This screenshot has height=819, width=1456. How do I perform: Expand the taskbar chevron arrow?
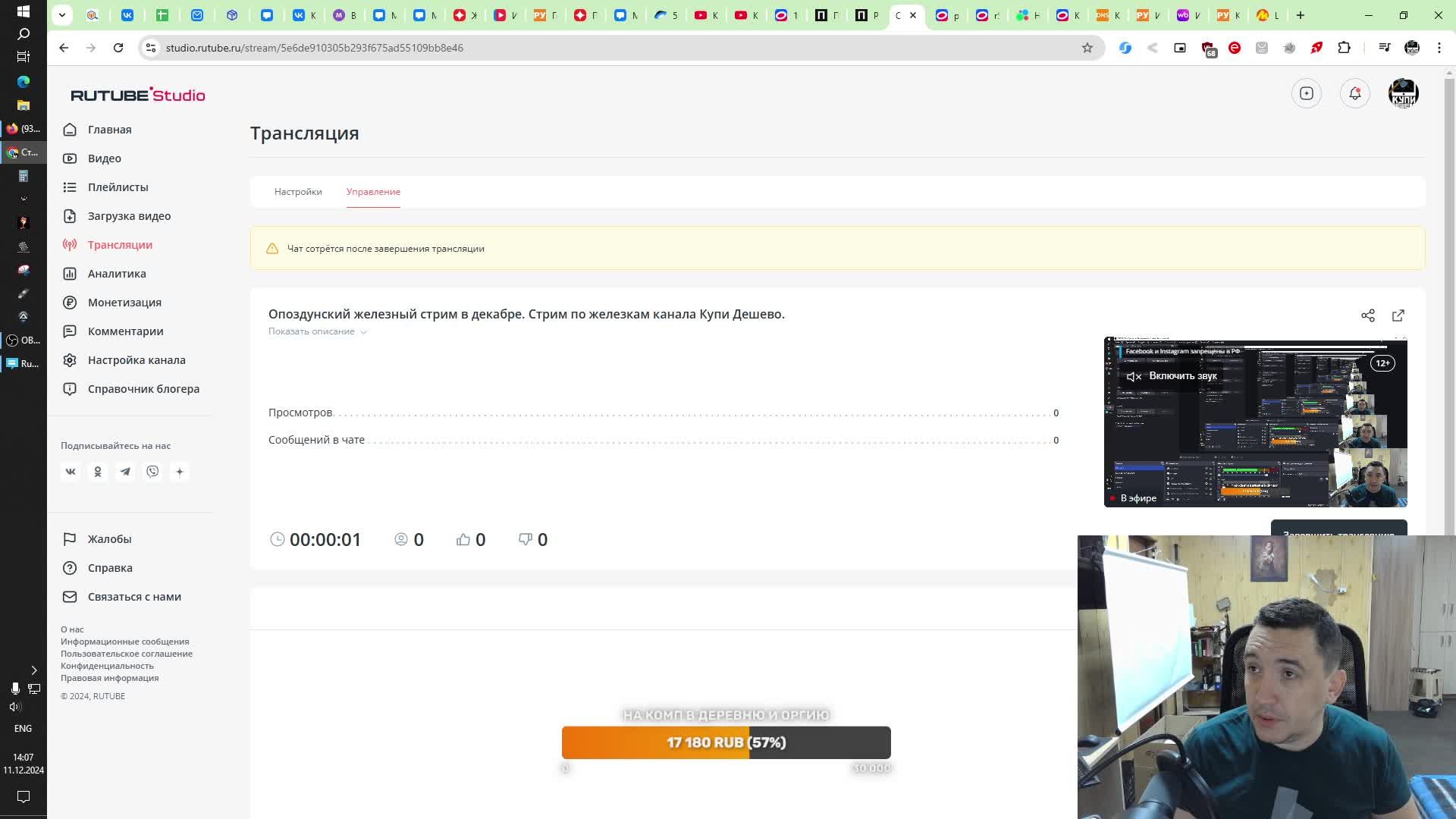point(33,670)
